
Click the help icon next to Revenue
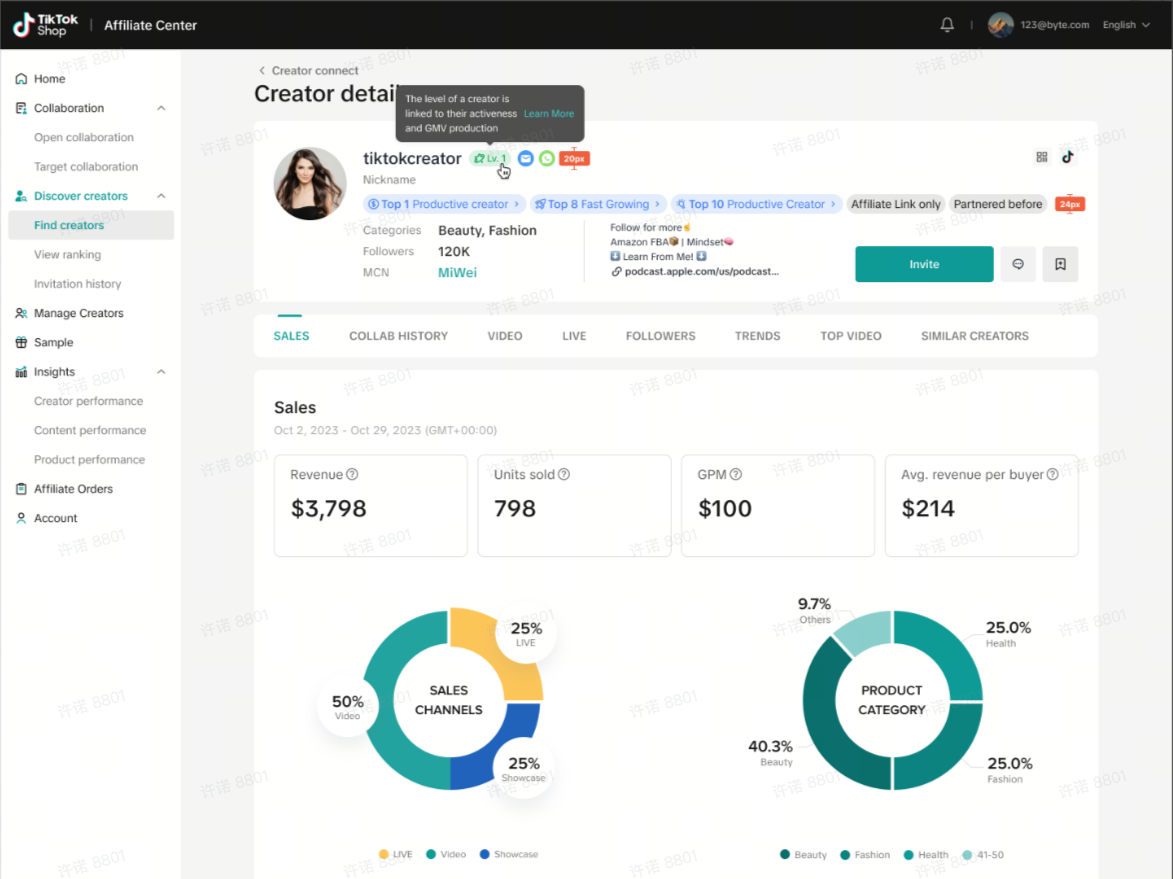tap(352, 475)
